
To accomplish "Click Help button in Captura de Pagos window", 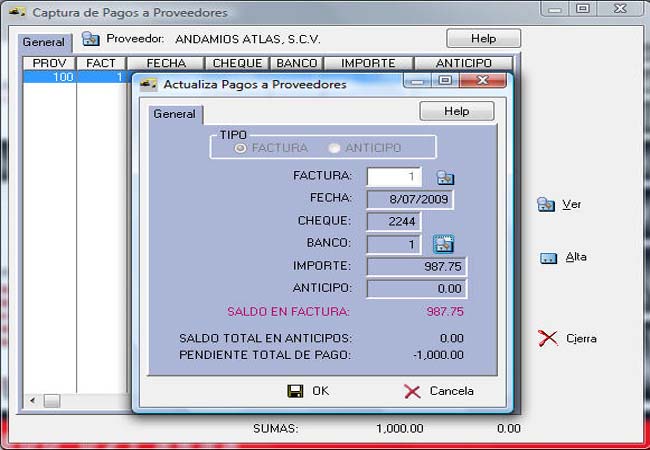I will point(483,39).
